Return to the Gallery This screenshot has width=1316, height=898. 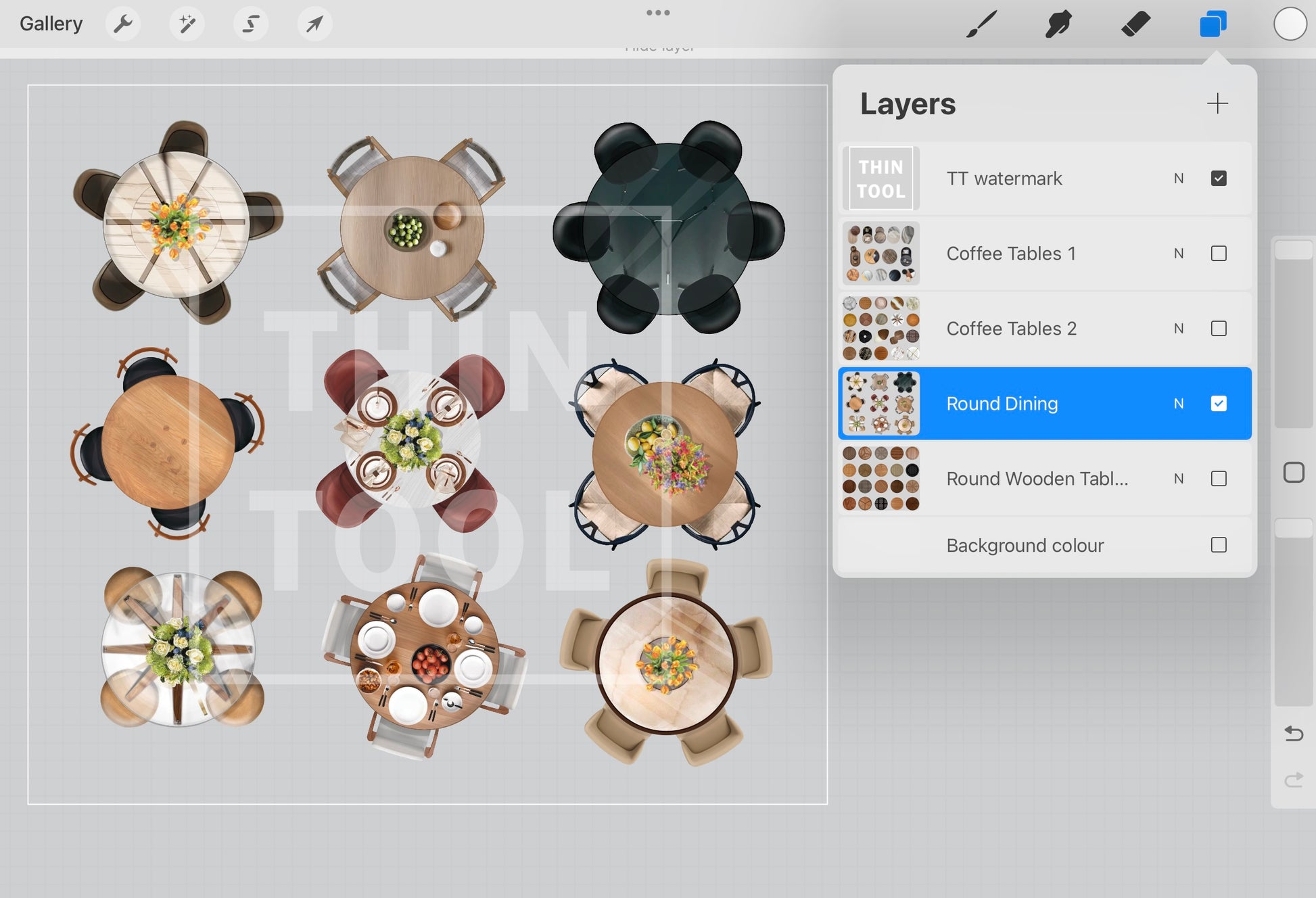click(x=51, y=24)
